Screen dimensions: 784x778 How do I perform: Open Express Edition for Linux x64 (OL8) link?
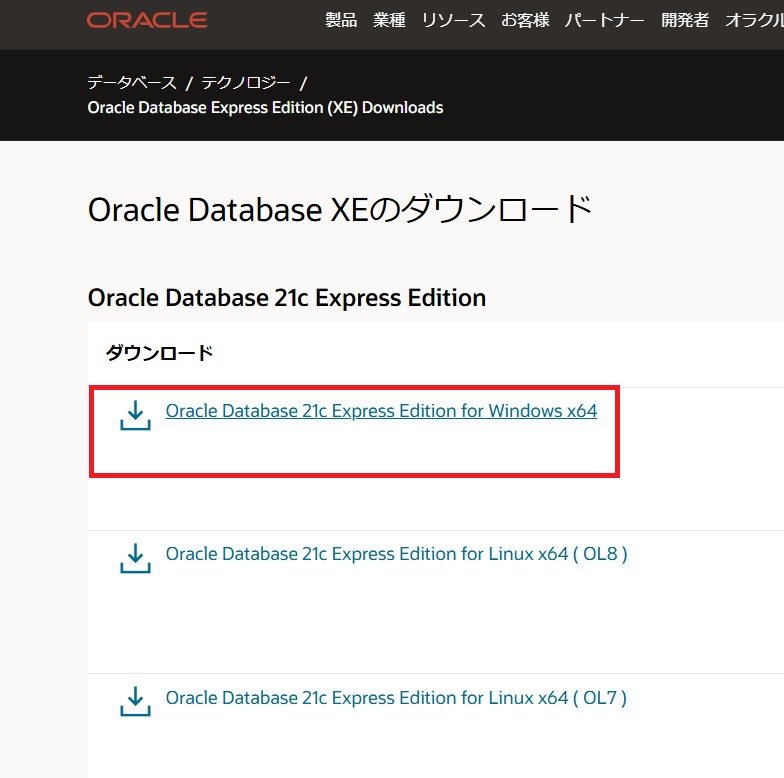tap(396, 554)
